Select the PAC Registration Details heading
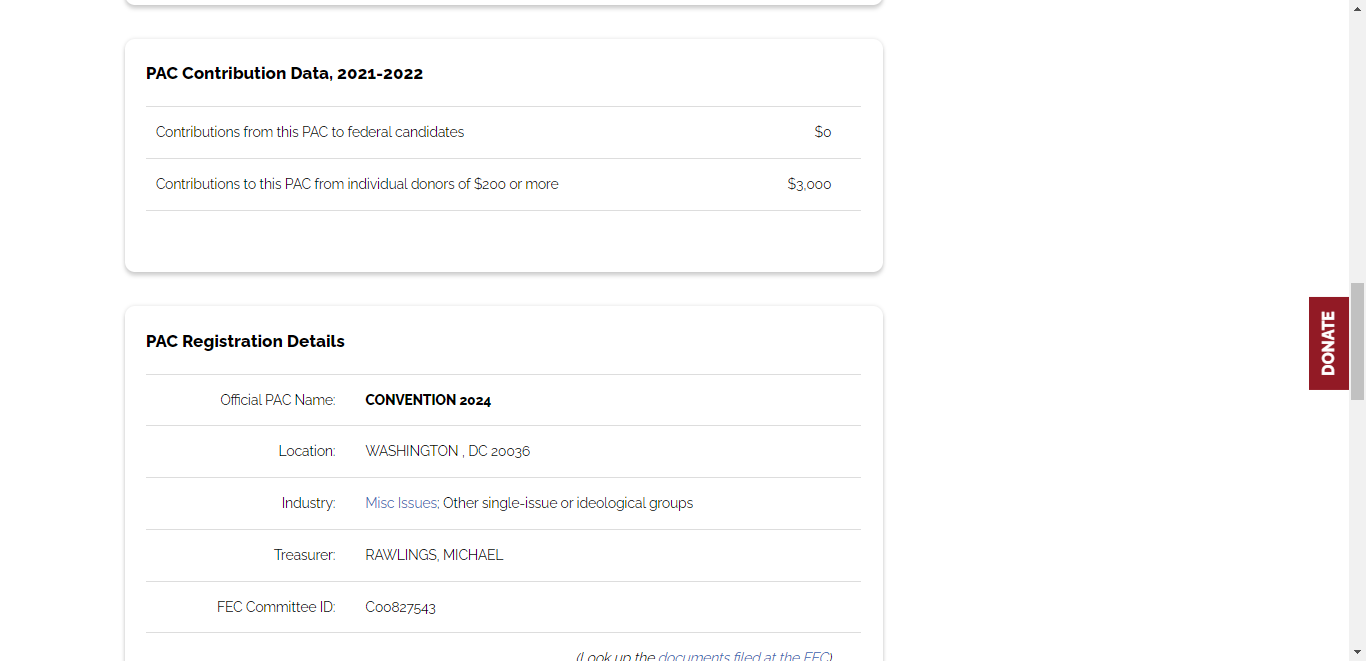The width and height of the screenshot is (1366, 661). [x=245, y=341]
